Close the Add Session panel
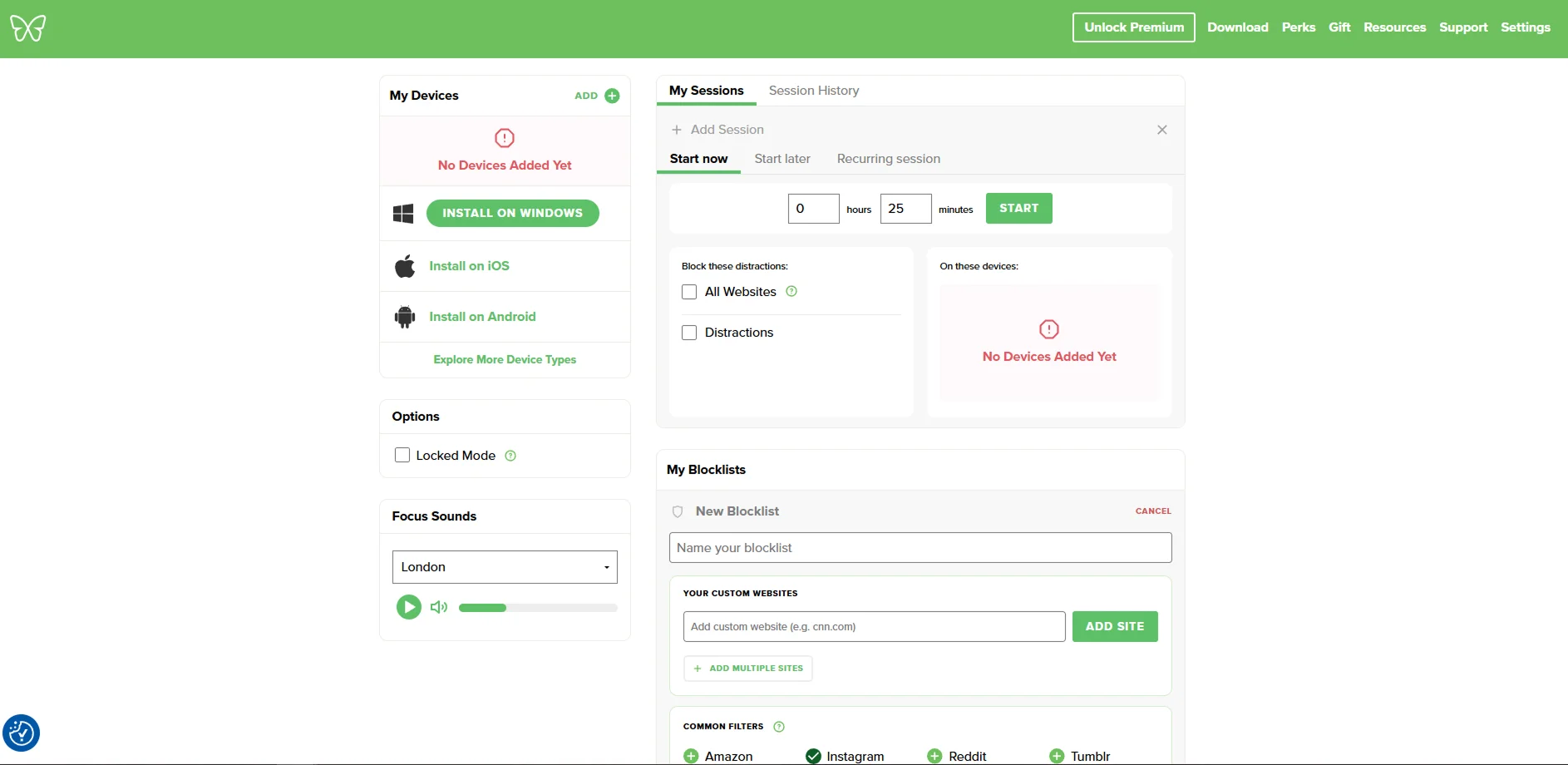This screenshot has height=765, width=1568. click(x=1161, y=130)
